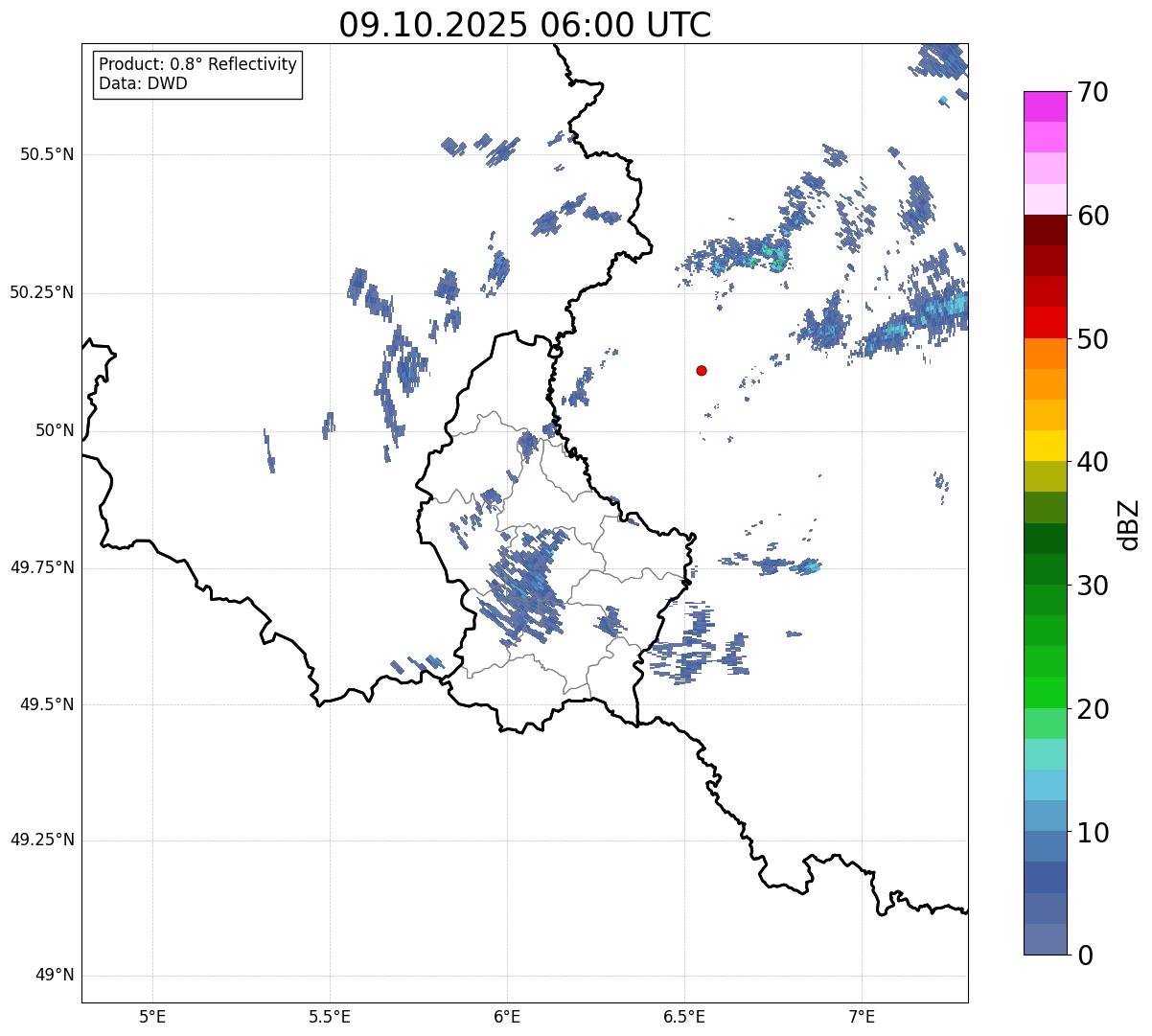
Task: Click the magenta top colorbar segment
Action: pyautogui.click(x=1046, y=106)
